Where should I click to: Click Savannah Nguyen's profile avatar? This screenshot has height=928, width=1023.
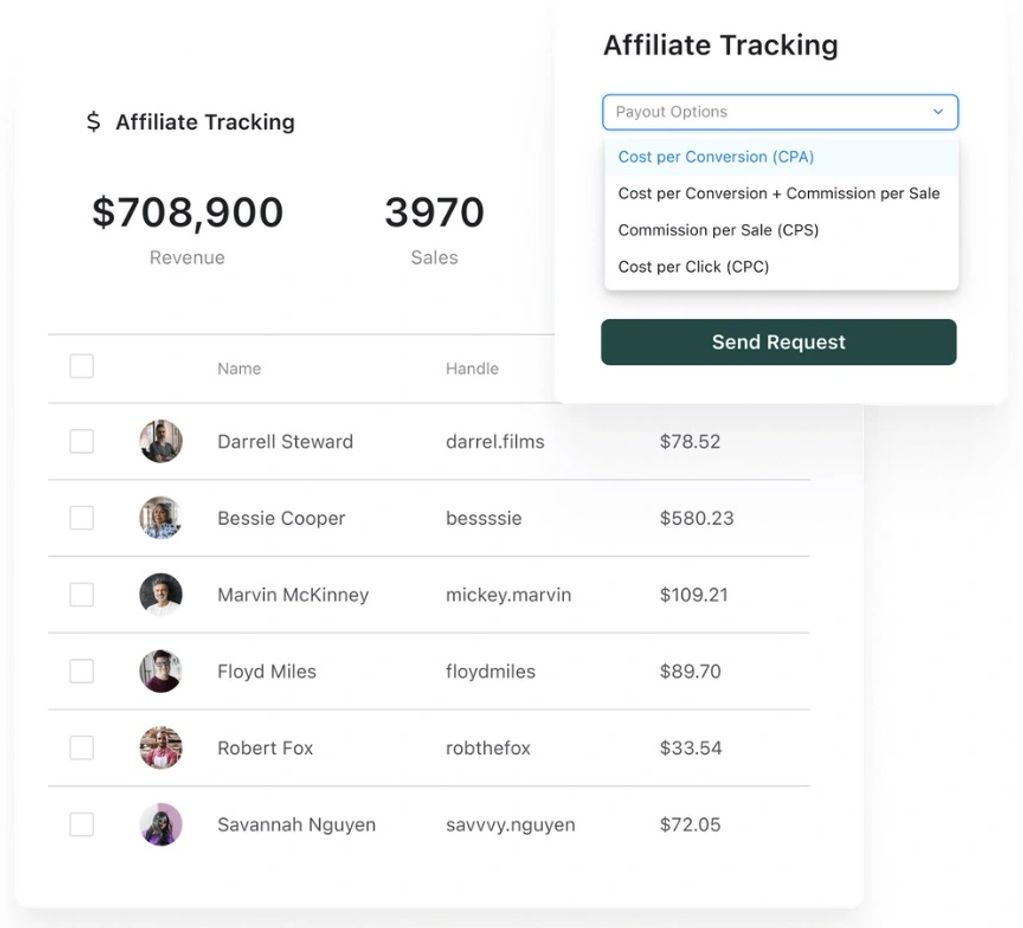[x=160, y=825]
